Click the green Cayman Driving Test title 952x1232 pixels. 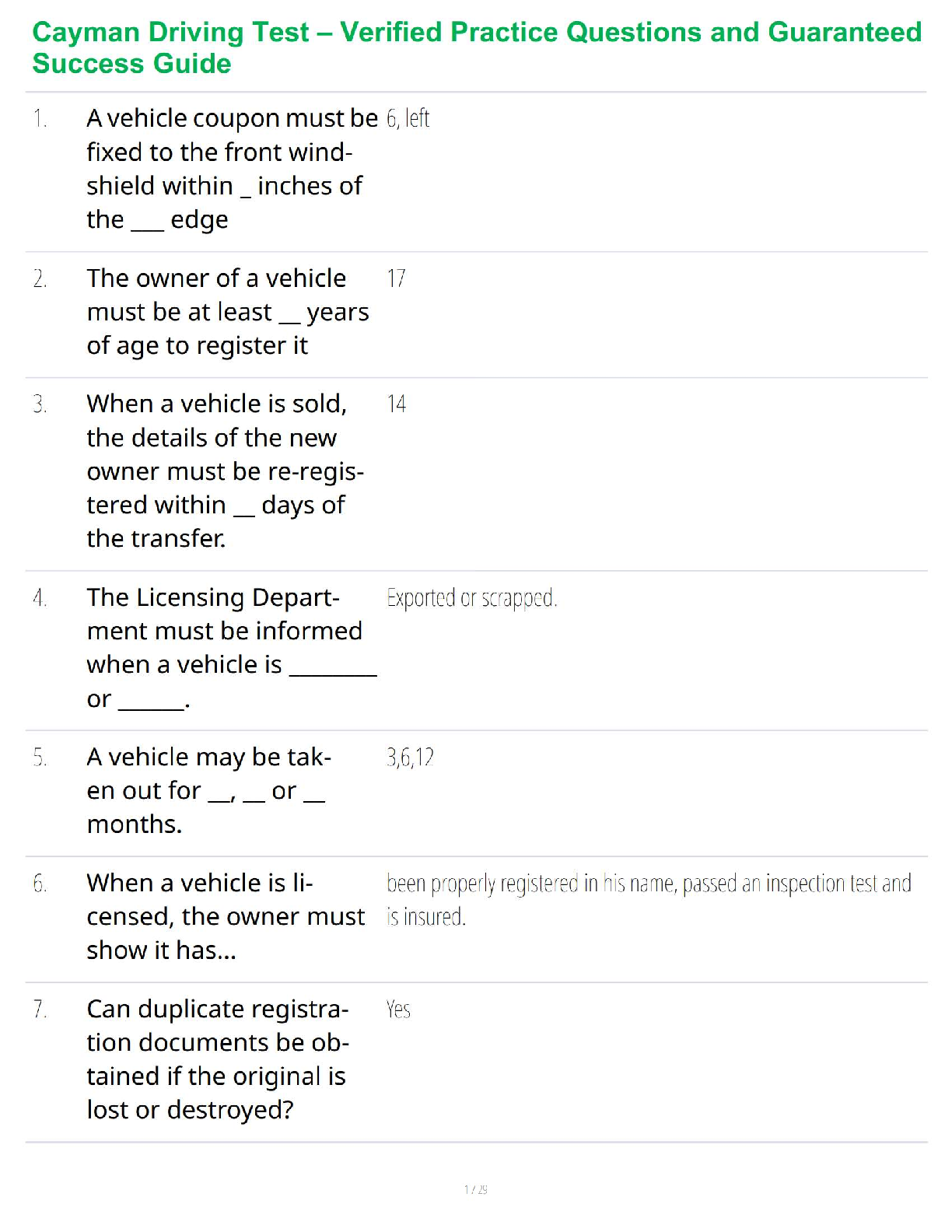coord(476,47)
